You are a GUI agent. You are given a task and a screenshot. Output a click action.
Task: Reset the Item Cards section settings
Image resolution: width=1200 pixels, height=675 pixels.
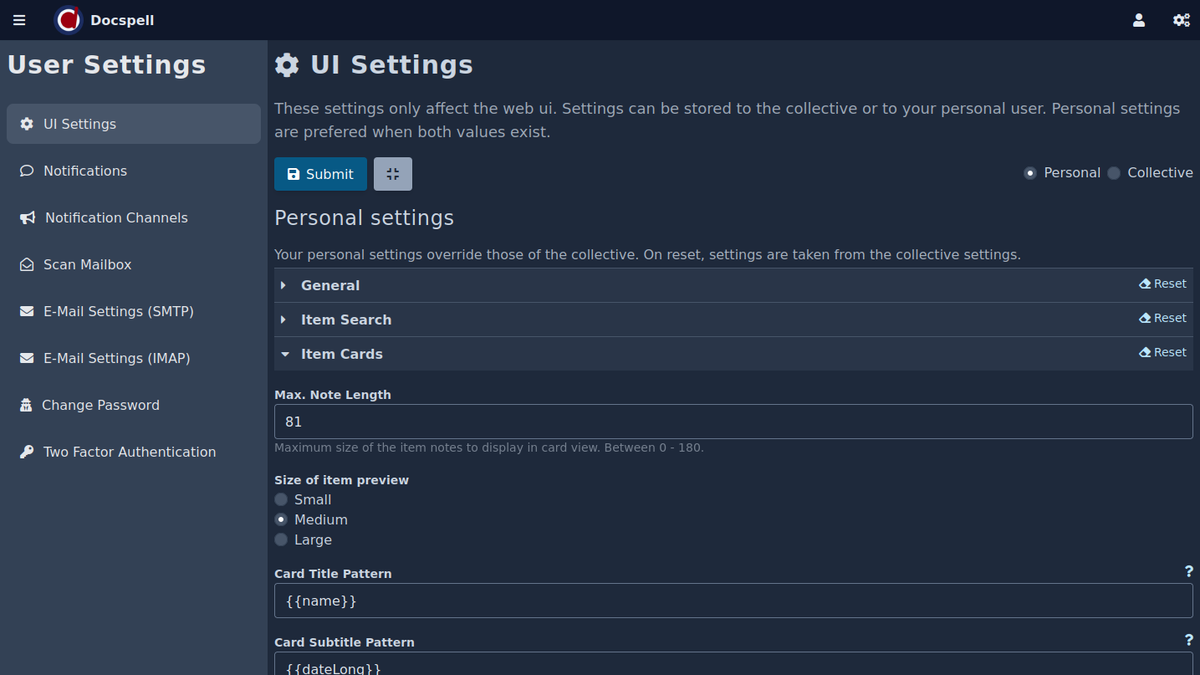(1162, 352)
